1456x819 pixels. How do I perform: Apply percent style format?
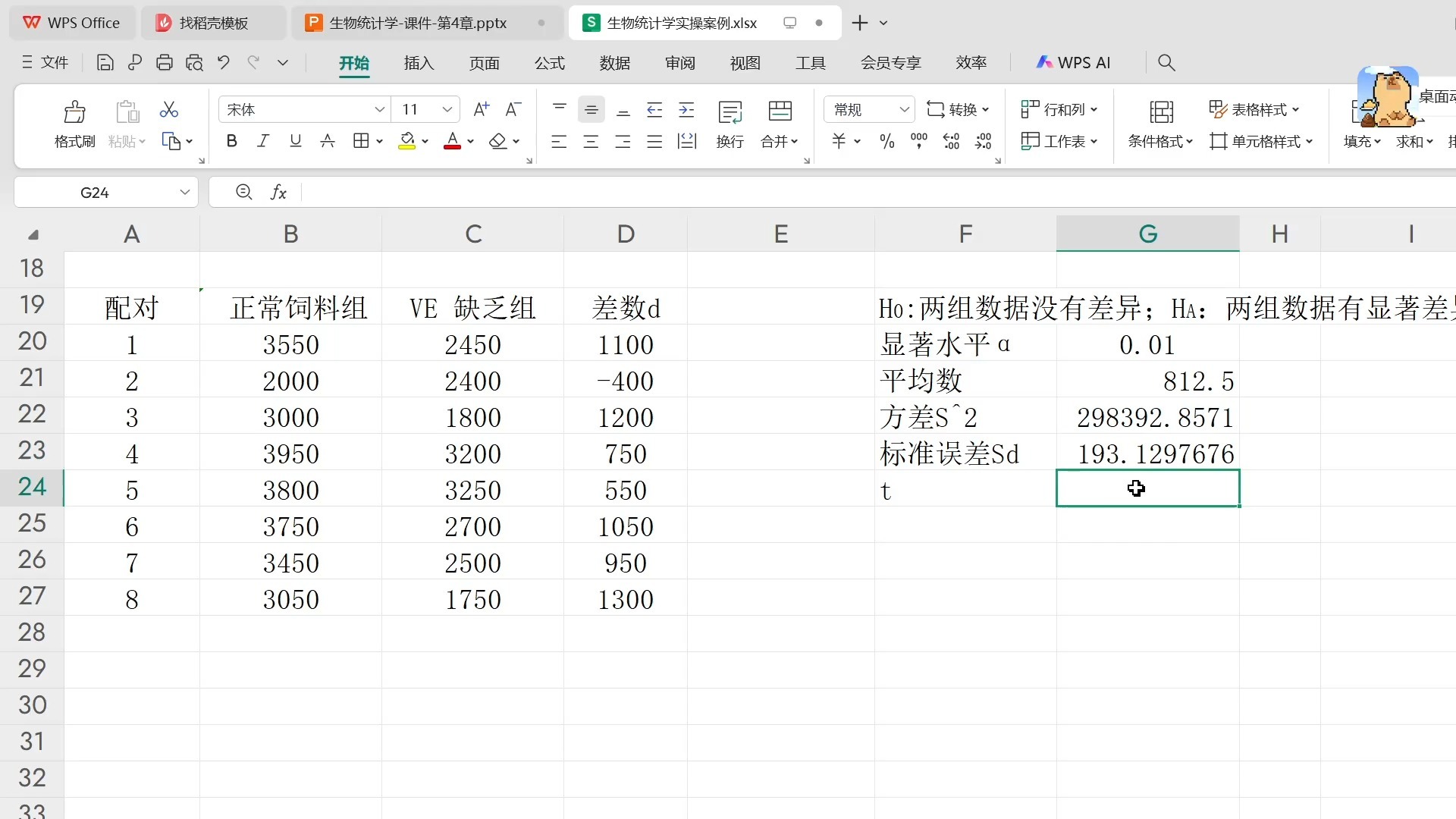(886, 141)
